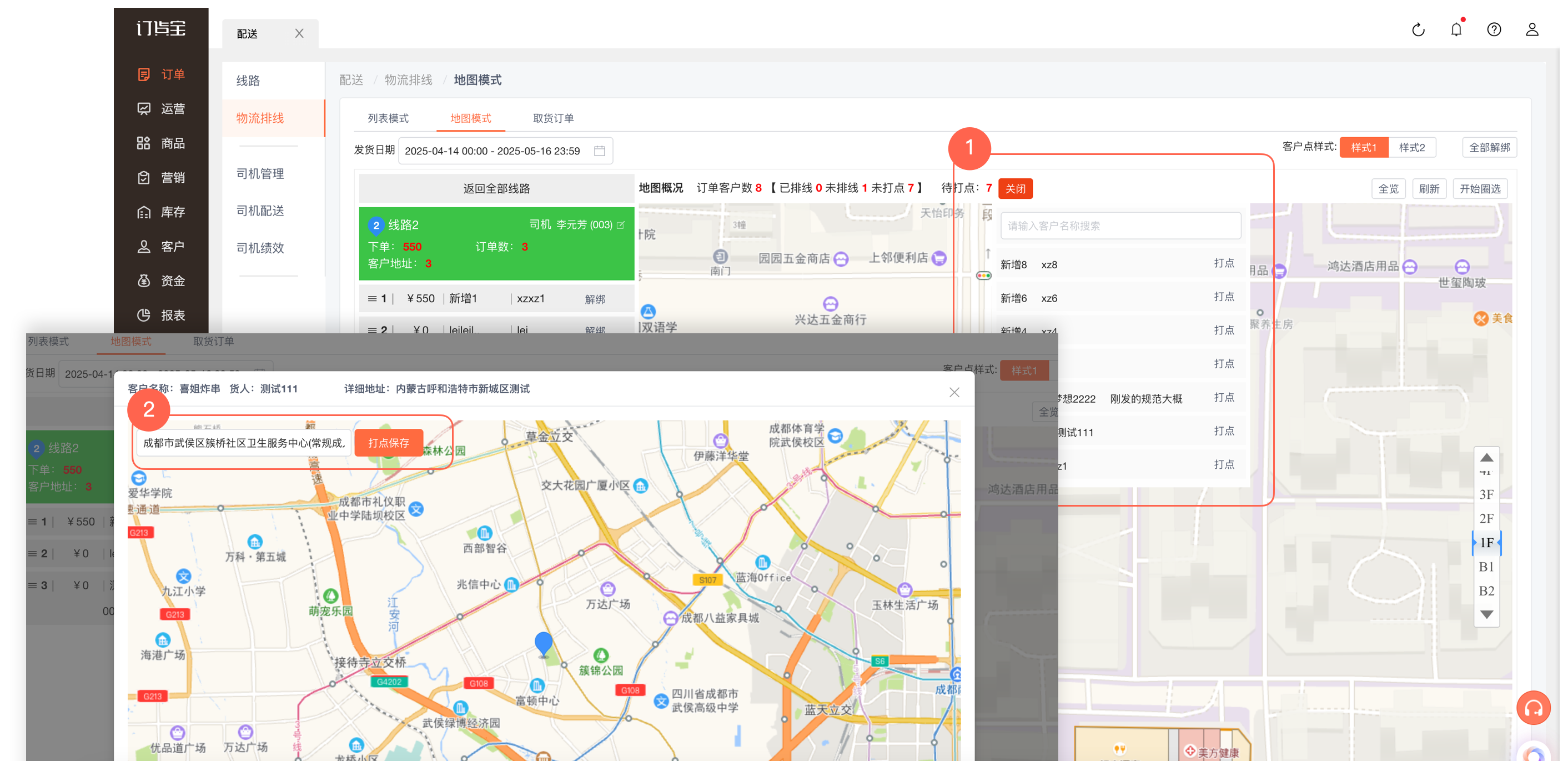The height and width of the screenshot is (761, 1568).
Task: Edit driver 李元芳 via edit icon
Action: (x=621, y=224)
